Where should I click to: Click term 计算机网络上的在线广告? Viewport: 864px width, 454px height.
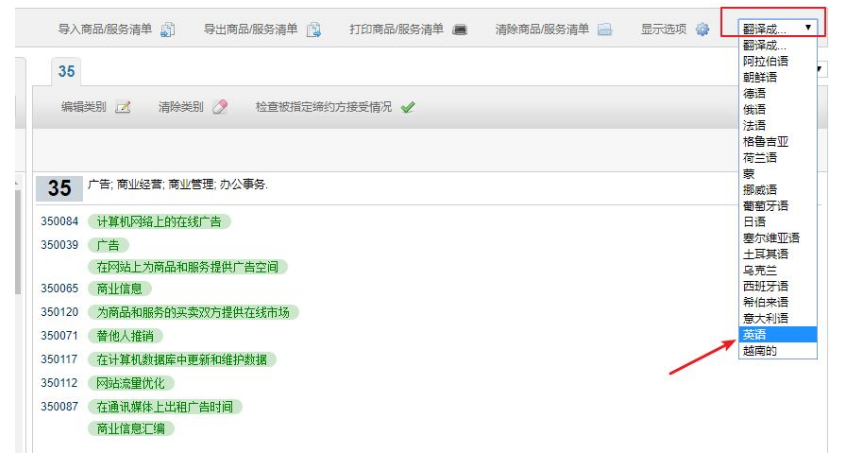tap(159, 221)
